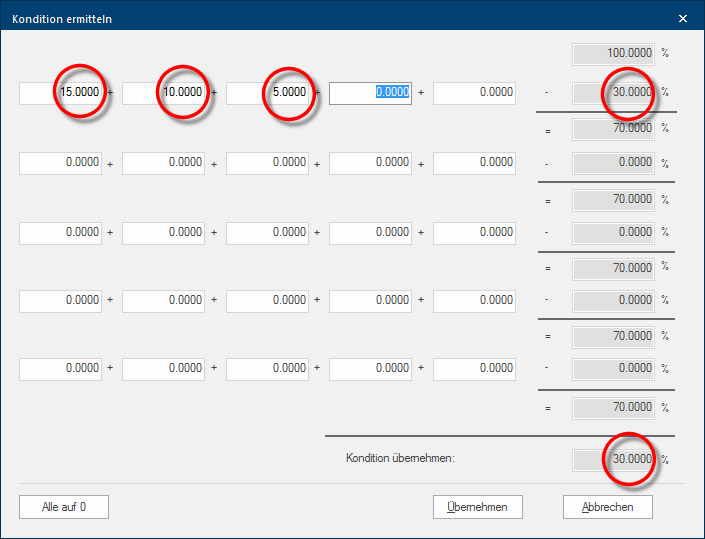Click the last 70.0000 result above Kondition line
Screen dimensions: 705x539
(613, 408)
